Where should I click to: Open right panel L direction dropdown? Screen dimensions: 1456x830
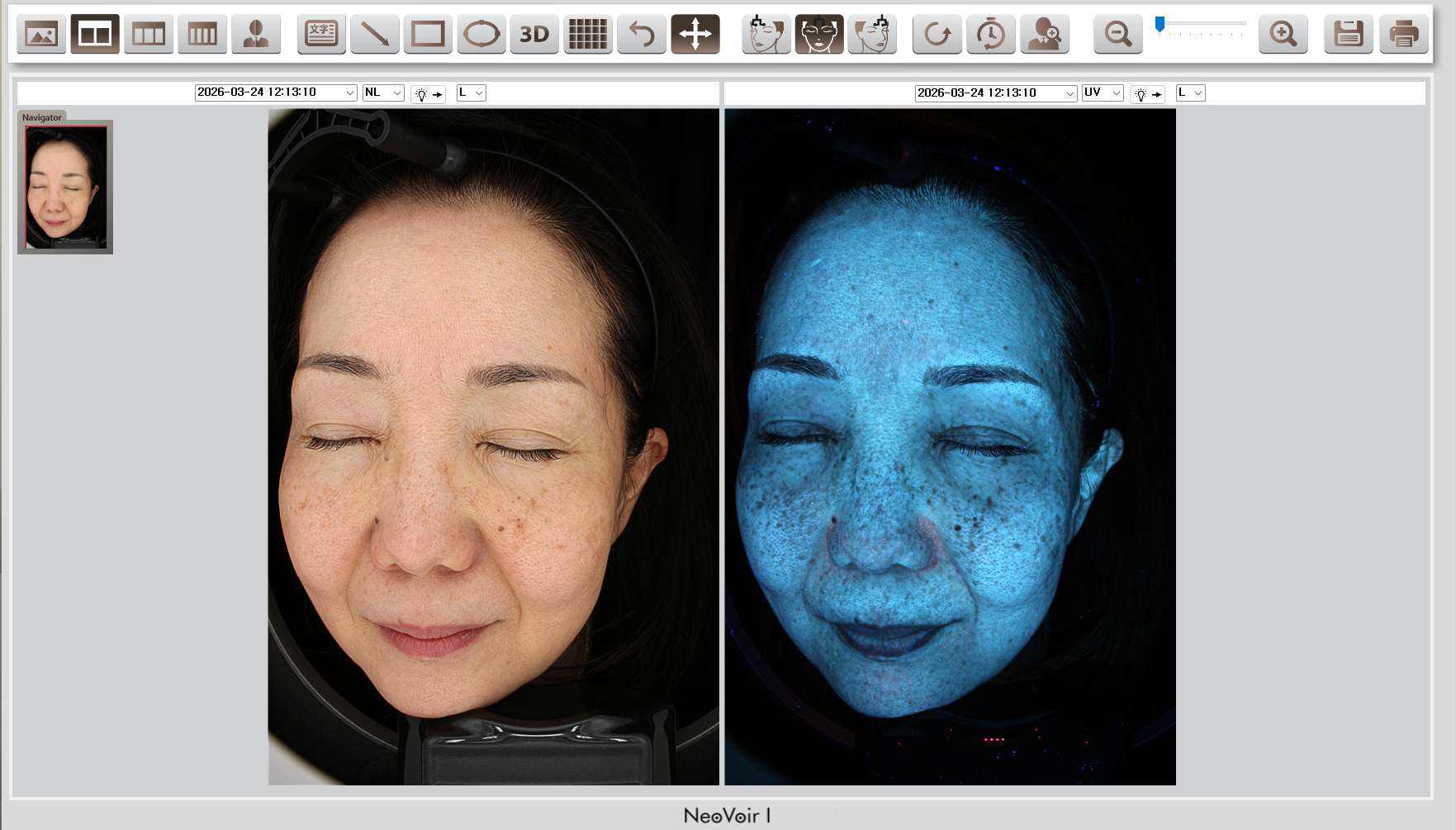1191,92
